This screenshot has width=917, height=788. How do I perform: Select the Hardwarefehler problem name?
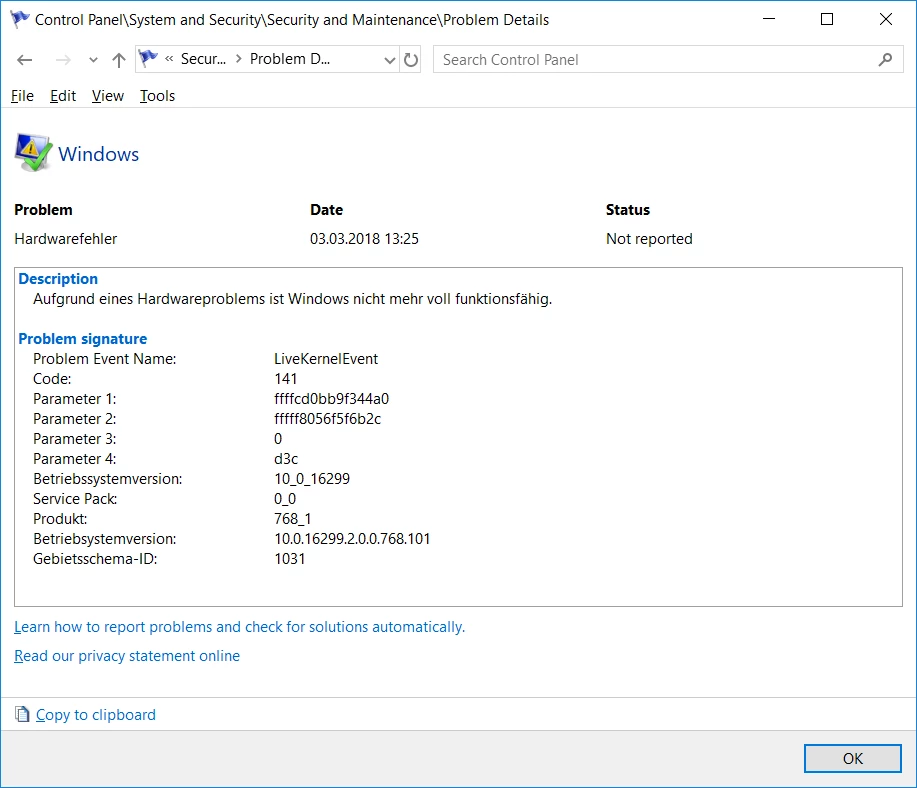(x=66, y=239)
